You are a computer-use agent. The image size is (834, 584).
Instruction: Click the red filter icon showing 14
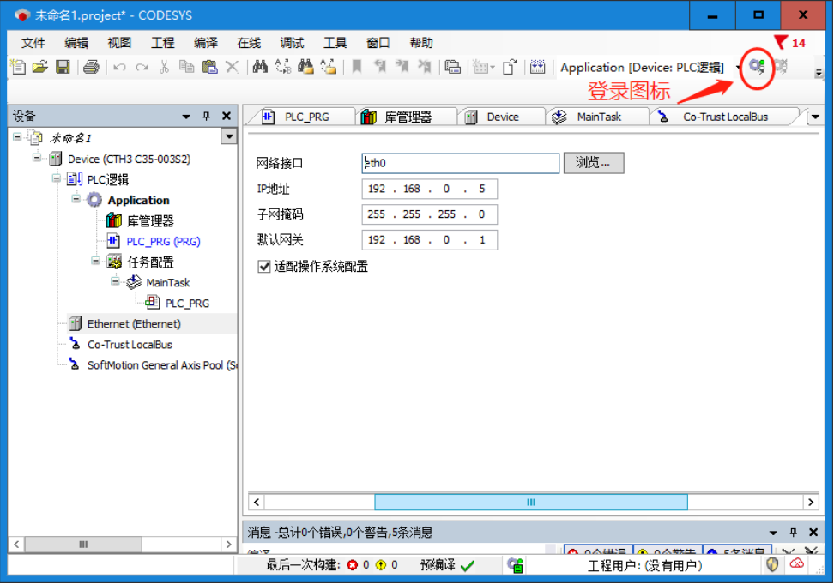pos(781,43)
